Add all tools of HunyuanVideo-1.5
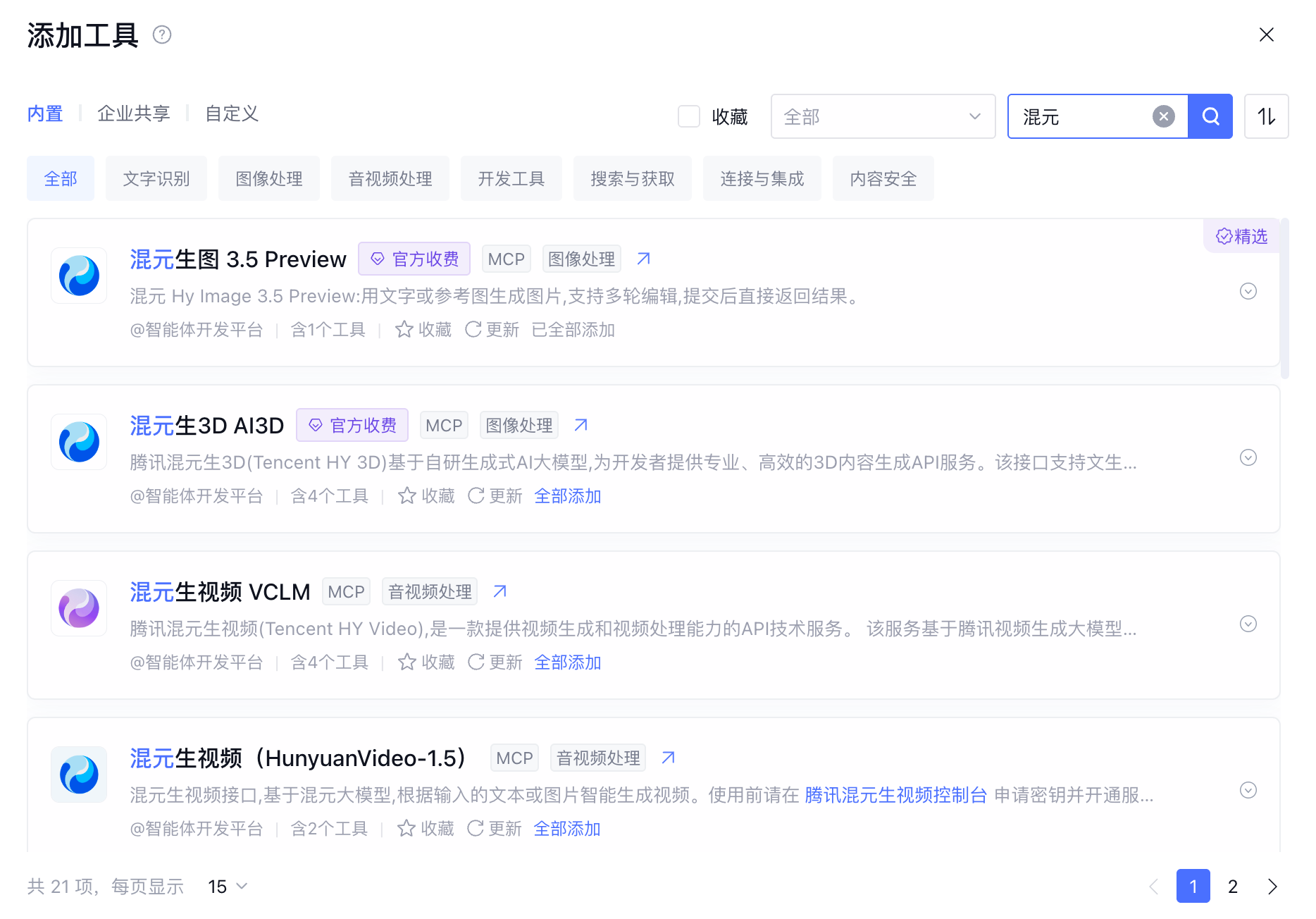This screenshot has height=919, width=1316. click(567, 829)
